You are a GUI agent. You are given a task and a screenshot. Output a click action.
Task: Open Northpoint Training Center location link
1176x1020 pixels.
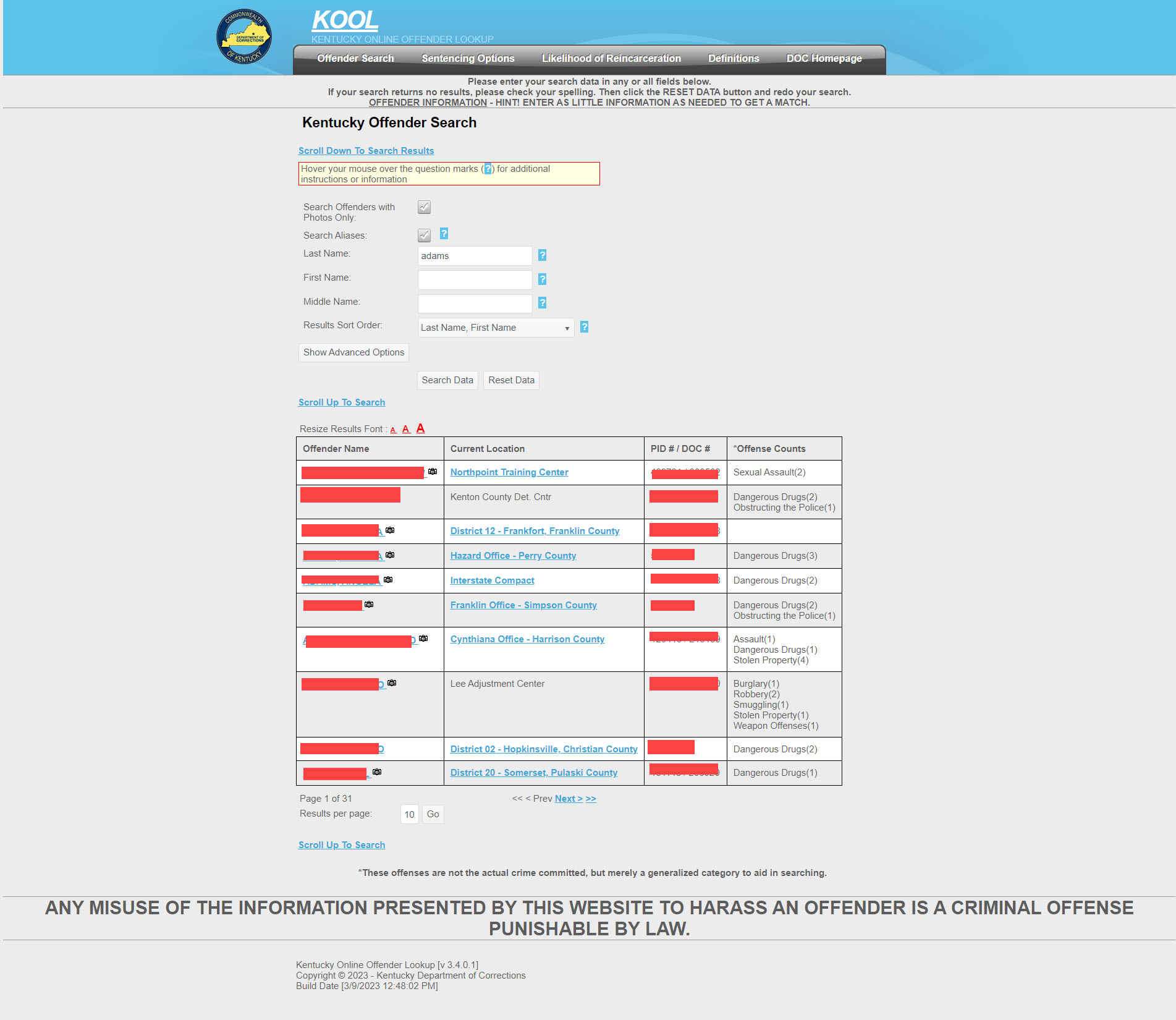tap(509, 472)
